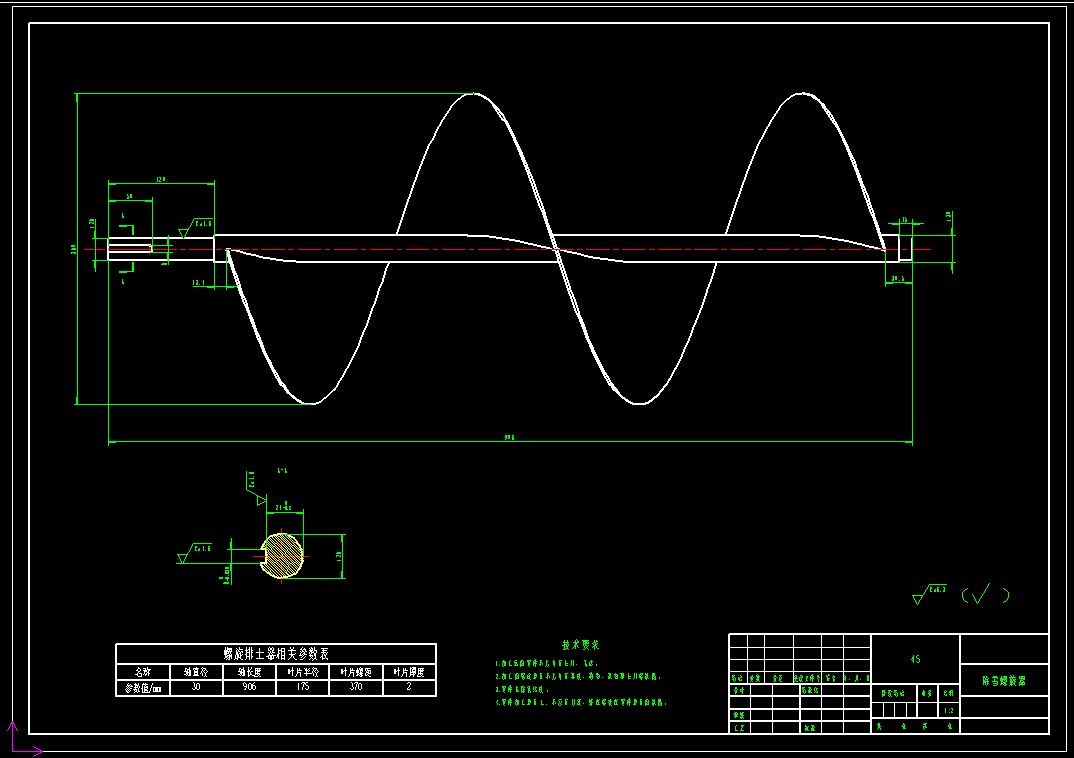Screen dimensions: 1074x758
Task: Click the Ra1.6 roughness symbol on the shaft
Action: 195,228
